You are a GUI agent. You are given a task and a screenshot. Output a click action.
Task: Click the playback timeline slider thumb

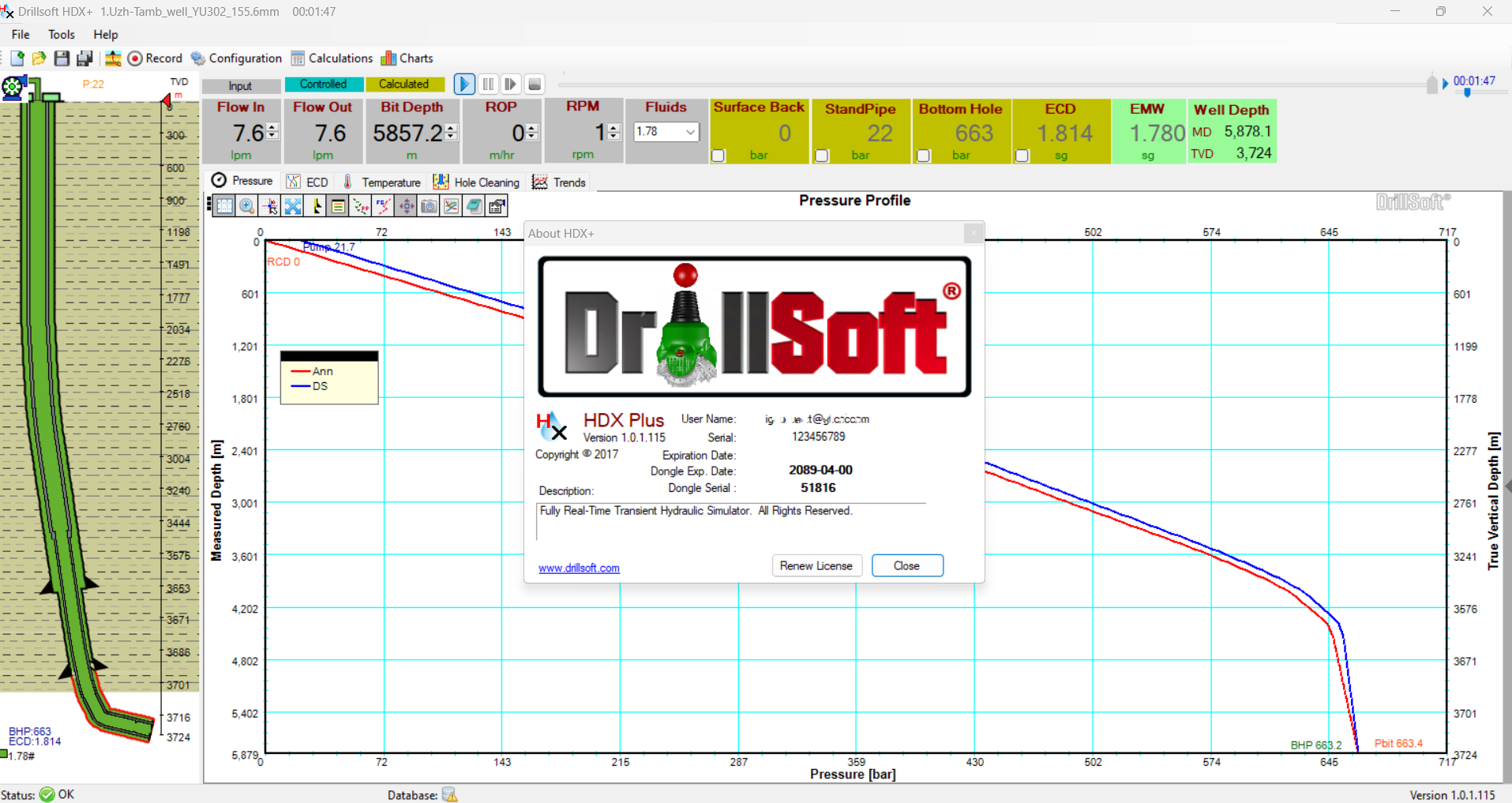click(x=1432, y=84)
